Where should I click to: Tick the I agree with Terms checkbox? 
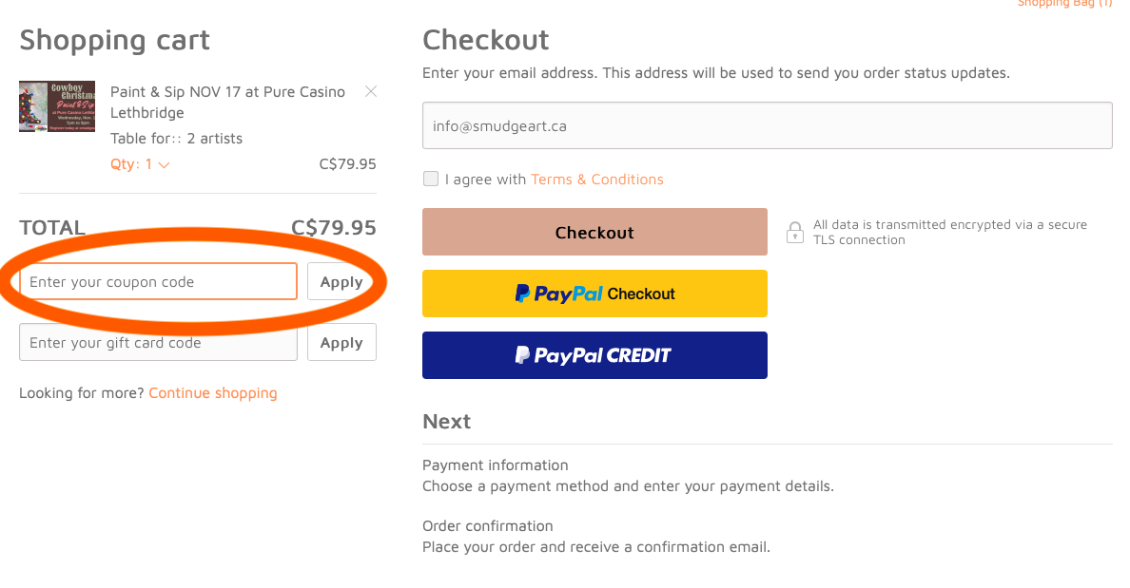click(430, 179)
